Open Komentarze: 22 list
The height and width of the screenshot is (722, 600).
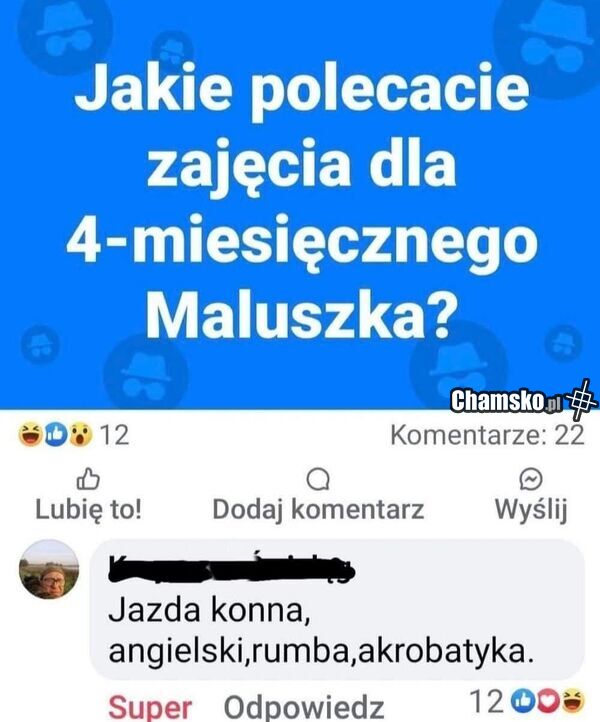pyautogui.click(x=488, y=435)
